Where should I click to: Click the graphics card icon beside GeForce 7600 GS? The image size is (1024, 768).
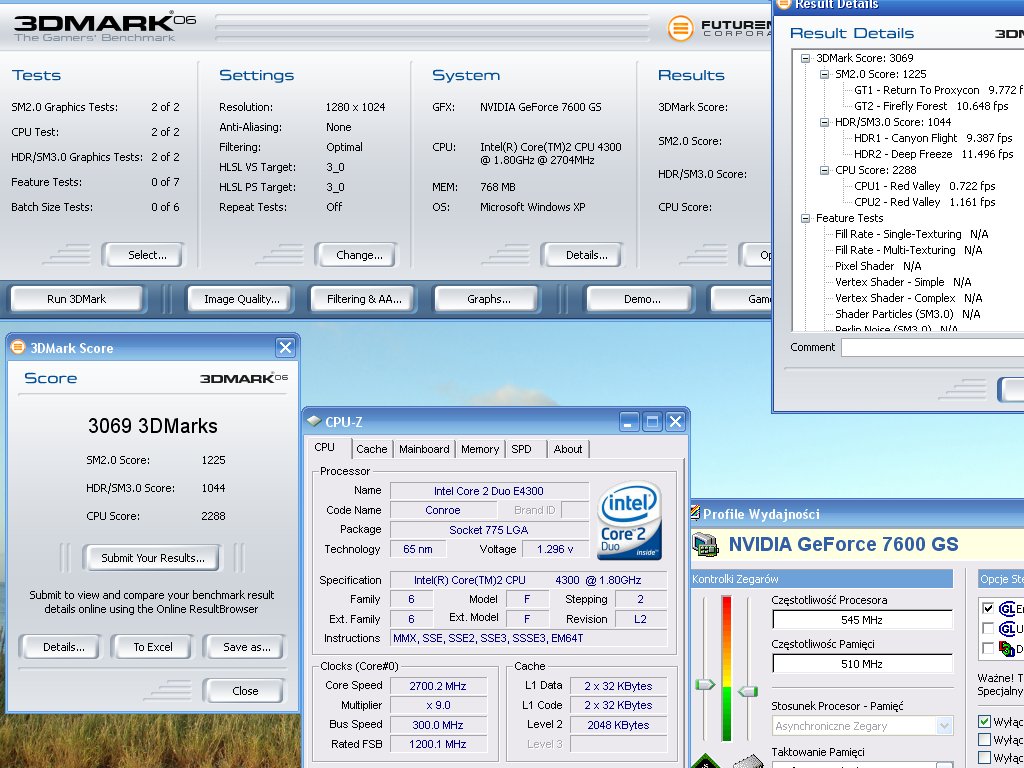point(705,545)
